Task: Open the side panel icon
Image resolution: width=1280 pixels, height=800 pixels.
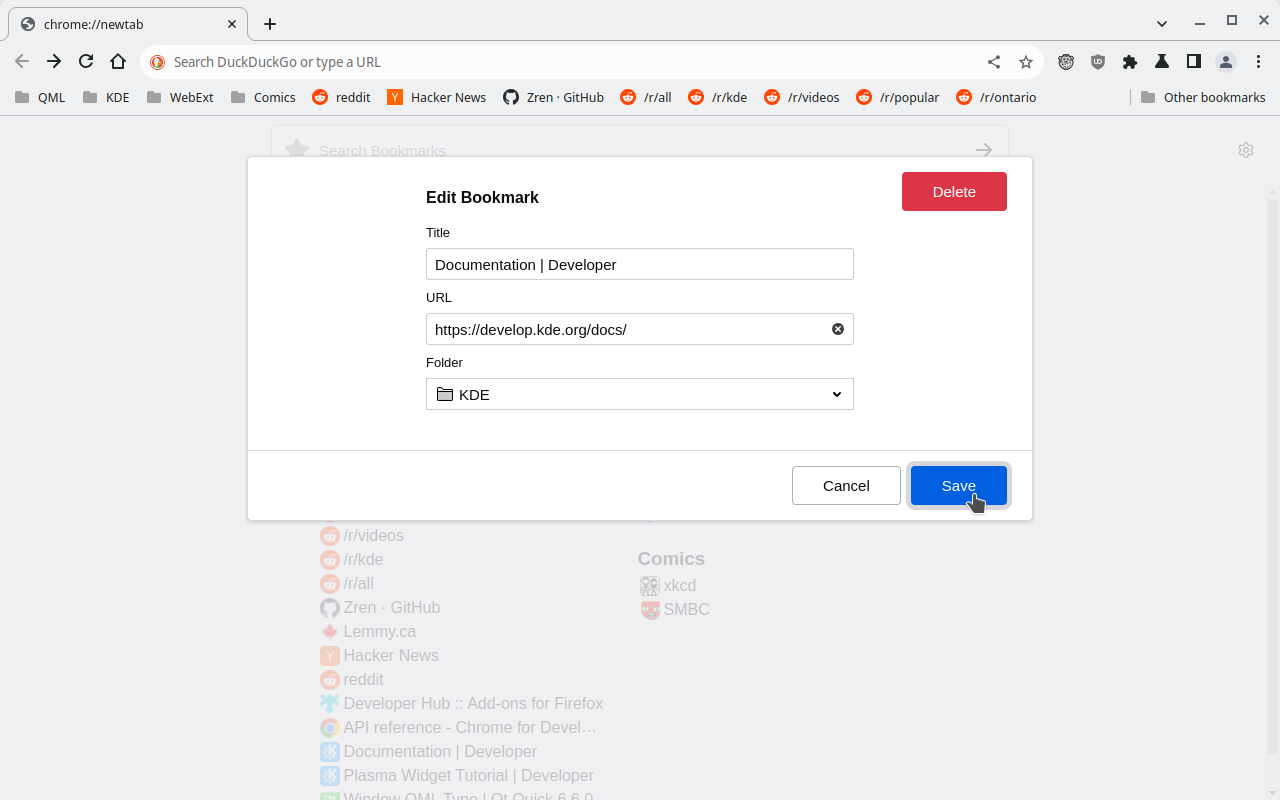Action: coord(1193,61)
